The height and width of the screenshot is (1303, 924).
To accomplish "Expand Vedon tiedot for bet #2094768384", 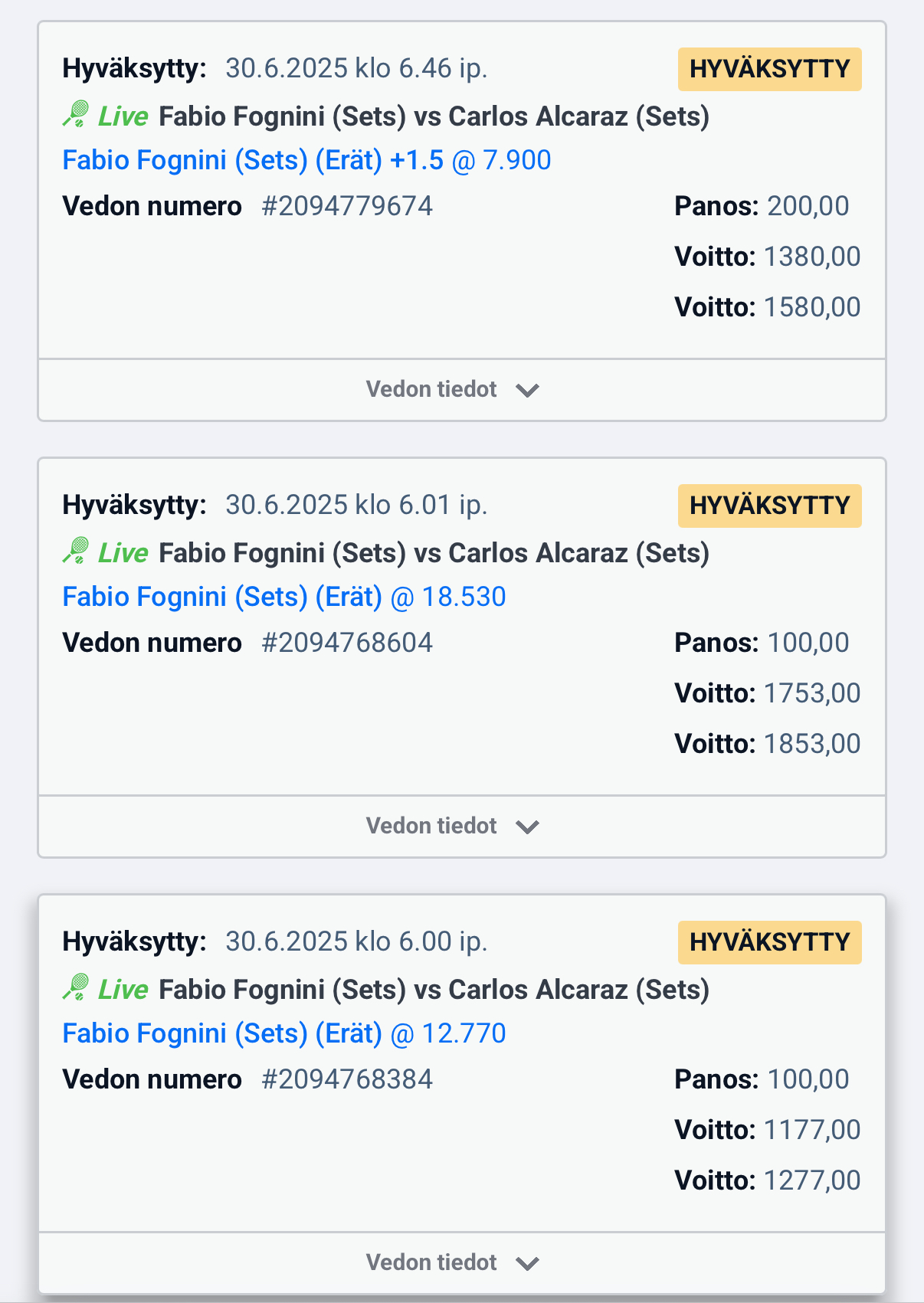I will click(462, 1262).
